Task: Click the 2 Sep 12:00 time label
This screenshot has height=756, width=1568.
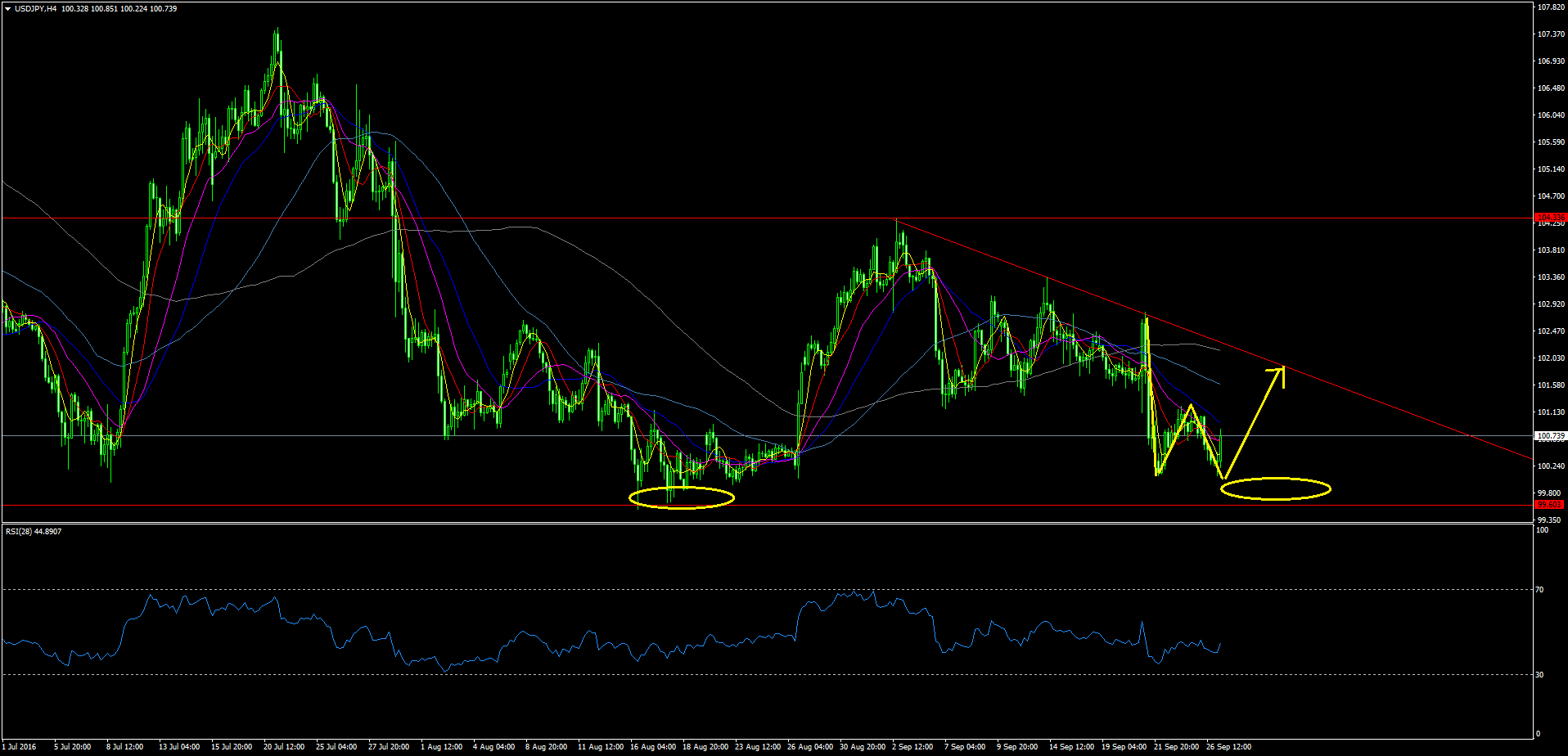Action: (x=912, y=747)
